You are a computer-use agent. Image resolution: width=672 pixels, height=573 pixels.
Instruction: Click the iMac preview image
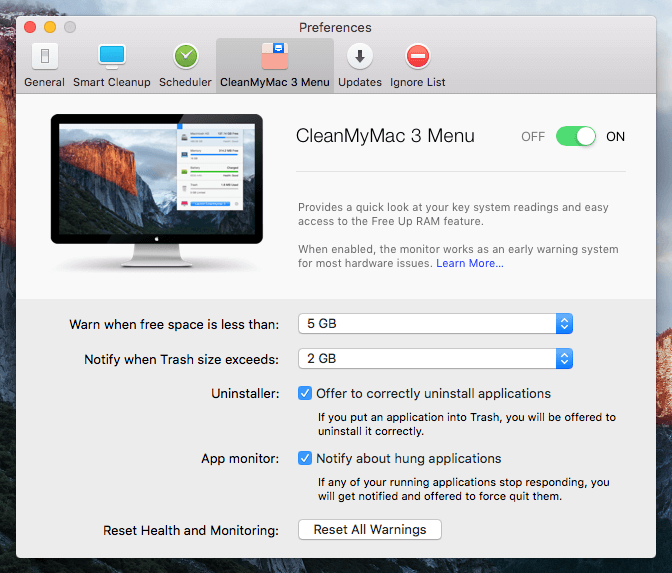click(157, 191)
